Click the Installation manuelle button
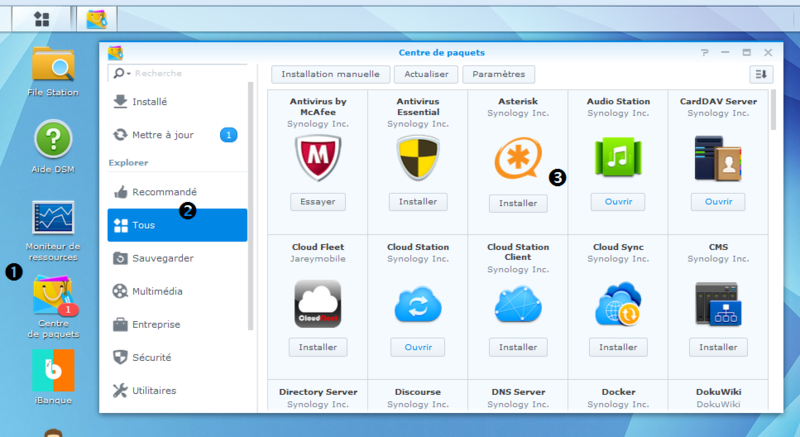Viewport: 800px width, 437px height. 331,74
